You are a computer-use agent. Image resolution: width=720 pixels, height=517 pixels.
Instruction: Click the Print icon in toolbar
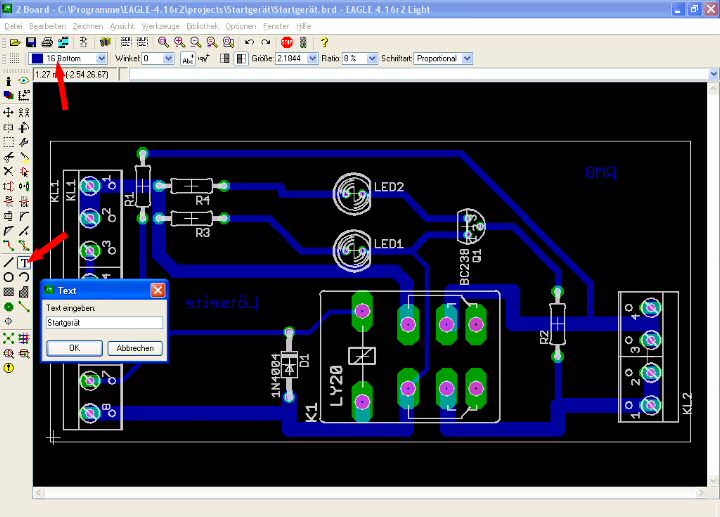click(47, 42)
